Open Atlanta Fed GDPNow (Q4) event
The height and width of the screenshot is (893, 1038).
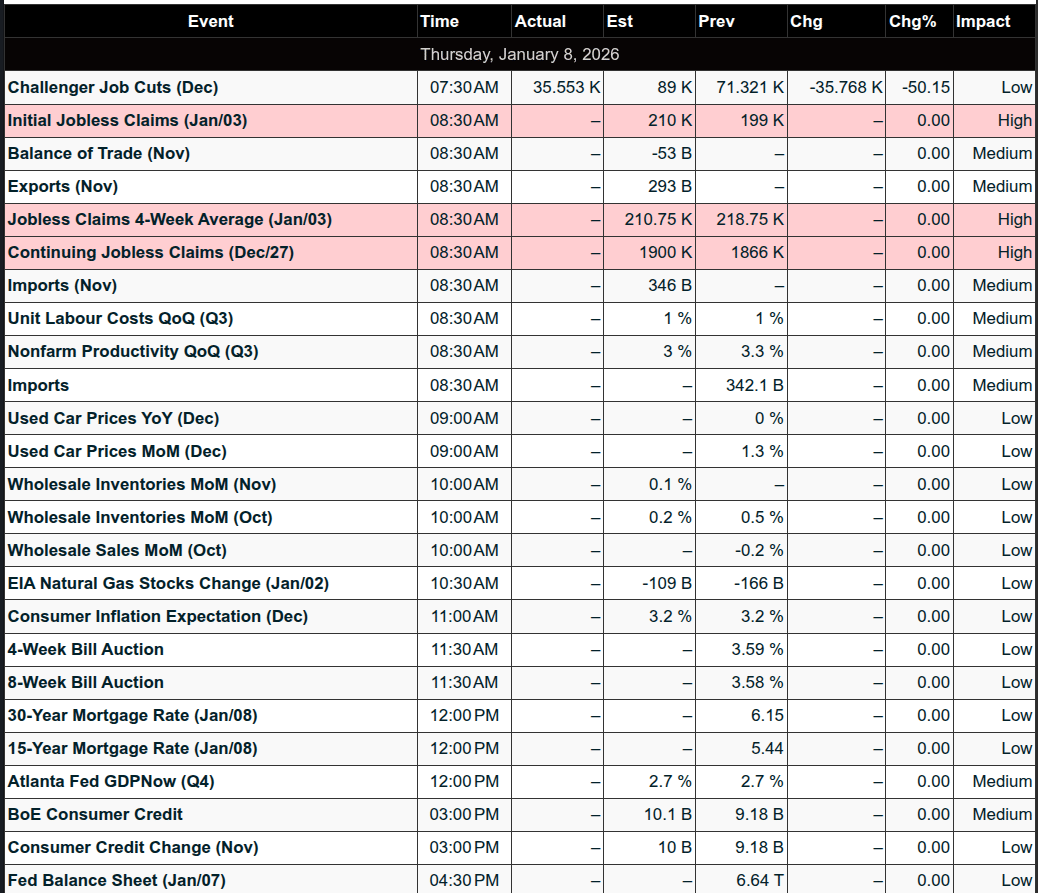tap(111, 781)
